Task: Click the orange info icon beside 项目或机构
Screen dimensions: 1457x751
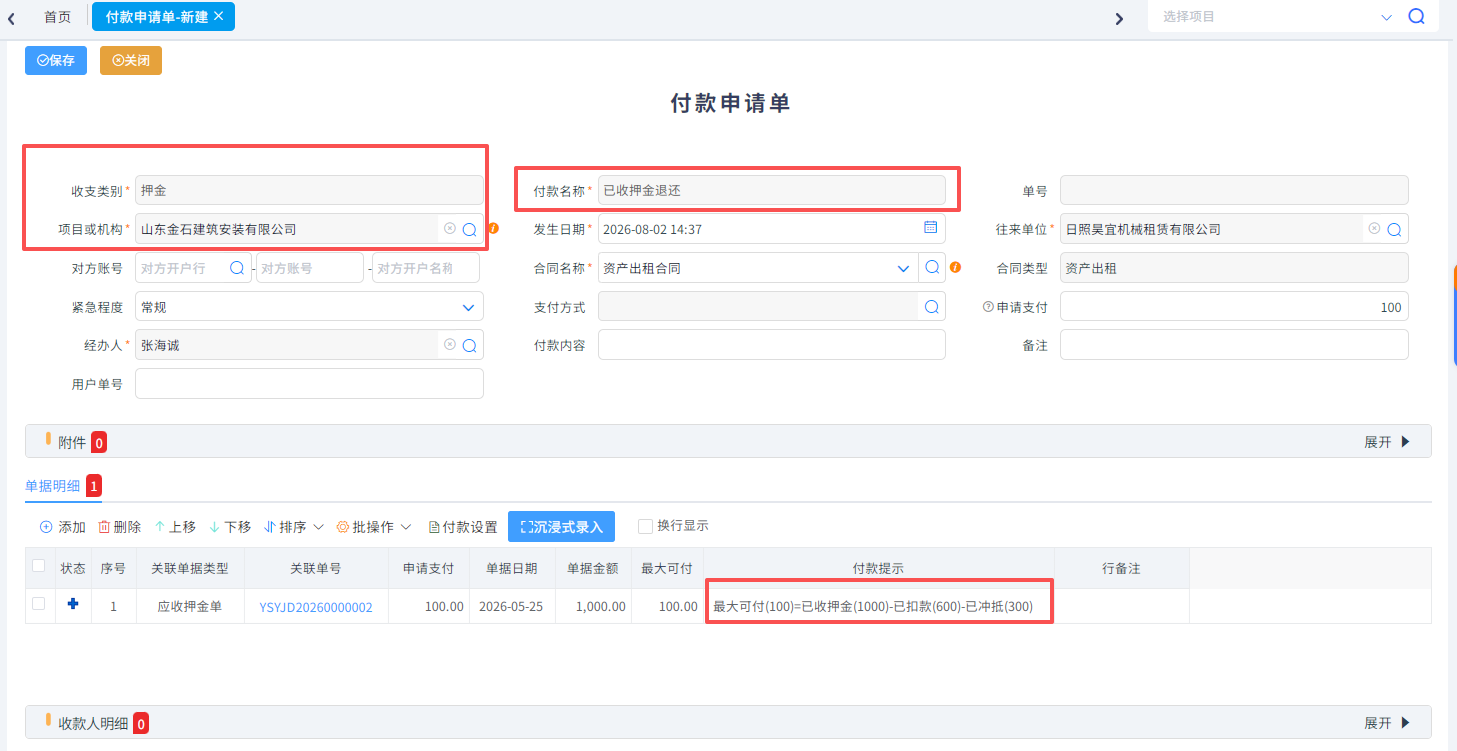Action: pos(494,229)
